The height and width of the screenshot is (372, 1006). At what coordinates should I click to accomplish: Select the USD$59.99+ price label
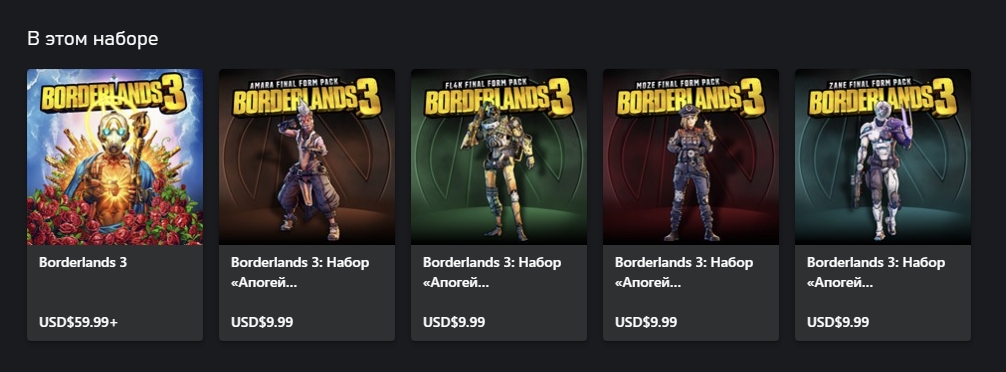(78, 322)
